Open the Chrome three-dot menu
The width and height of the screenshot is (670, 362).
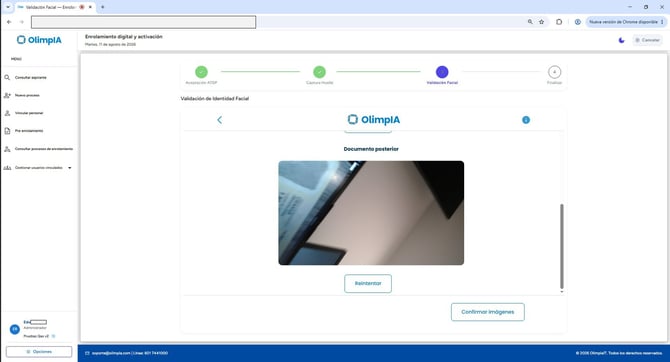(x=662, y=22)
